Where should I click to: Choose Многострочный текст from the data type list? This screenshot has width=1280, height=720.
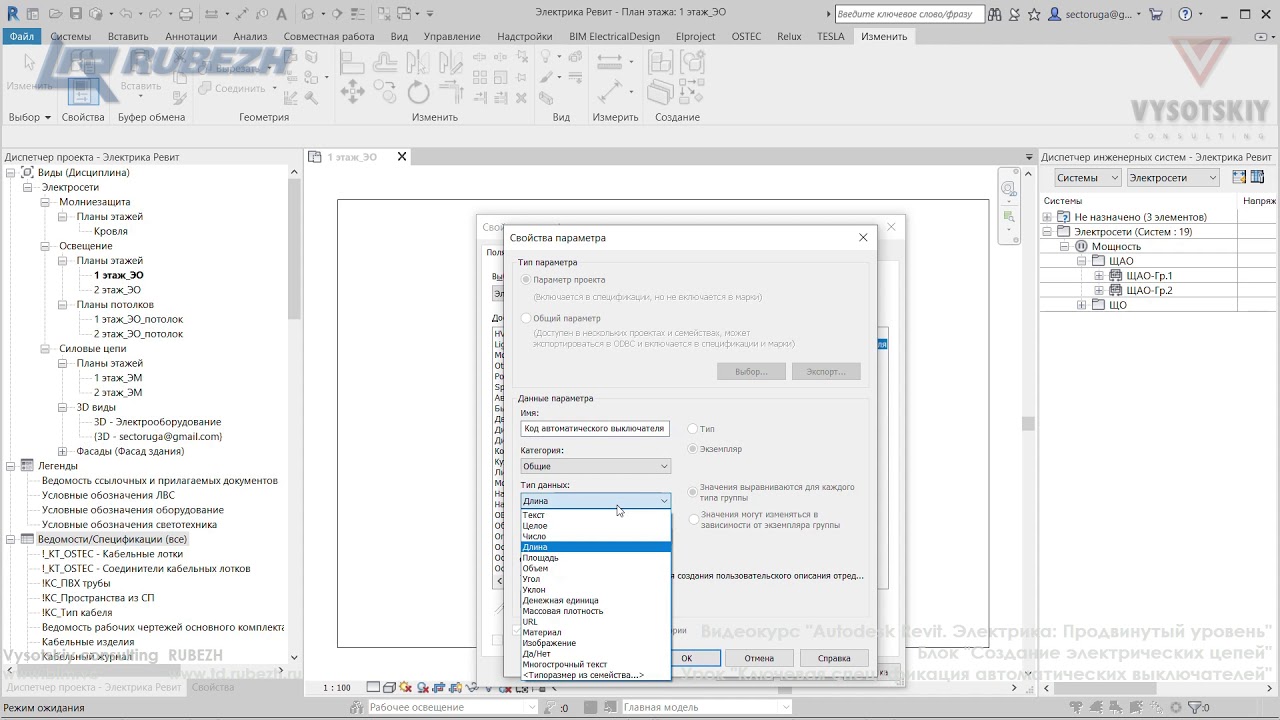click(596, 664)
